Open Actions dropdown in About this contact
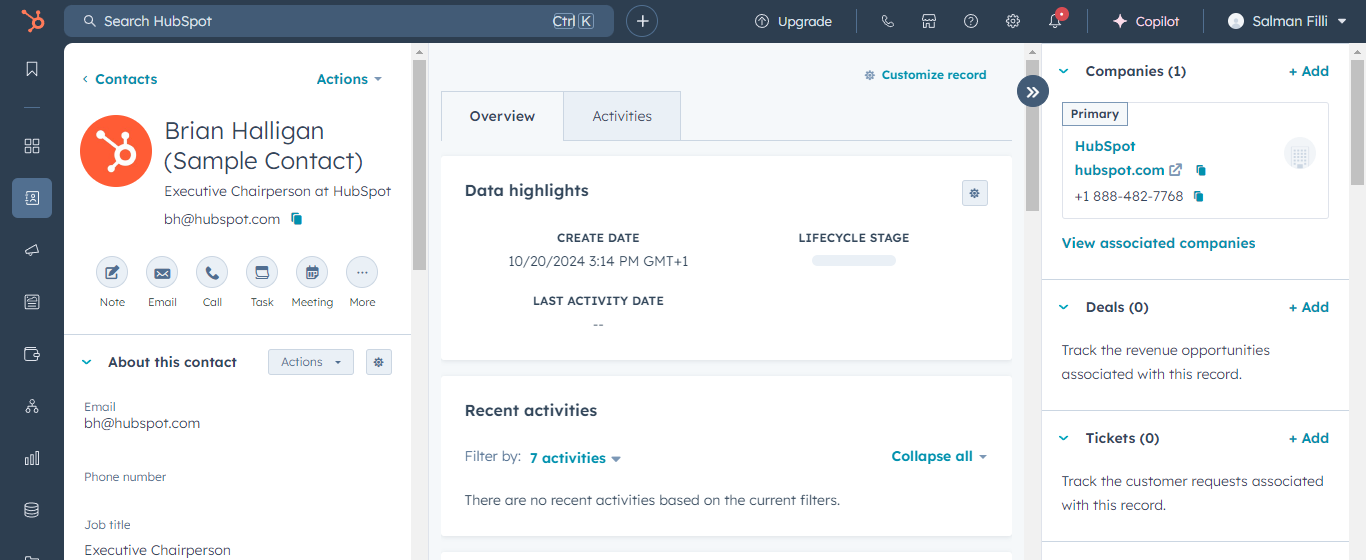The height and width of the screenshot is (560, 1366). (x=311, y=362)
